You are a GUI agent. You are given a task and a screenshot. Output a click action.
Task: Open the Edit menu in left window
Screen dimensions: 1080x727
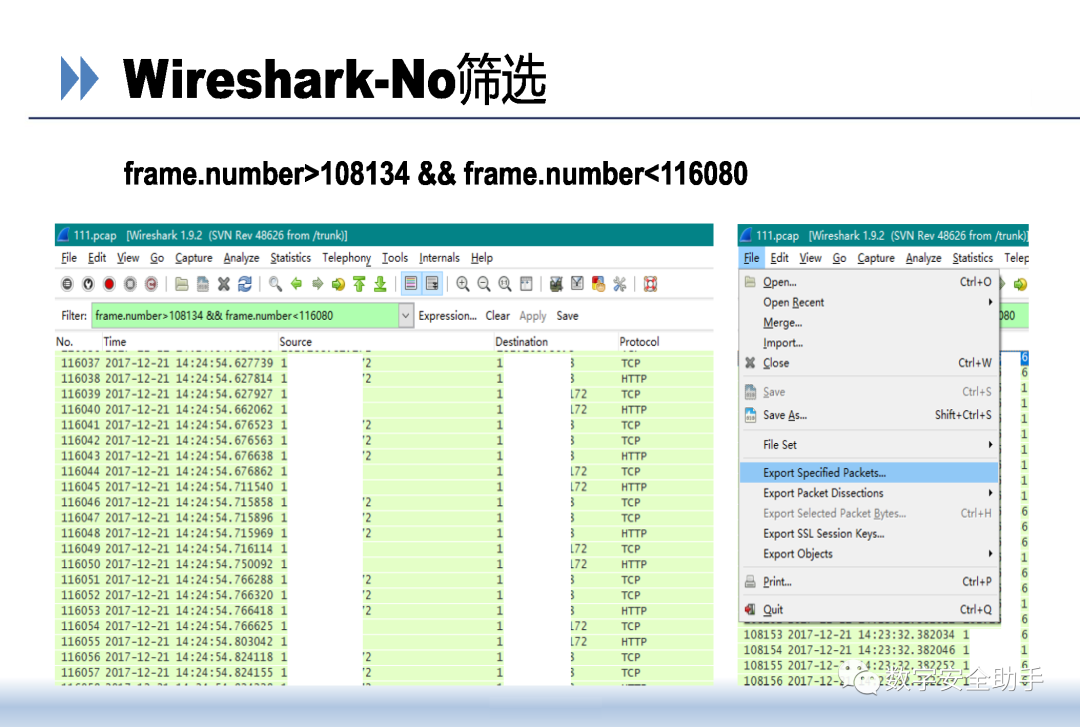(97, 258)
